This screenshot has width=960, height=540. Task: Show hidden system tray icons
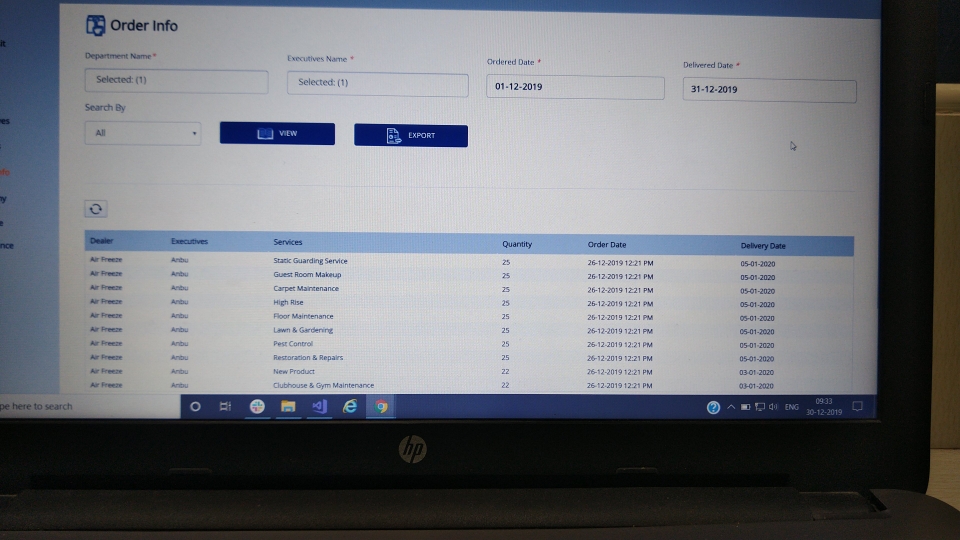pyautogui.click(x=731, y=407)
